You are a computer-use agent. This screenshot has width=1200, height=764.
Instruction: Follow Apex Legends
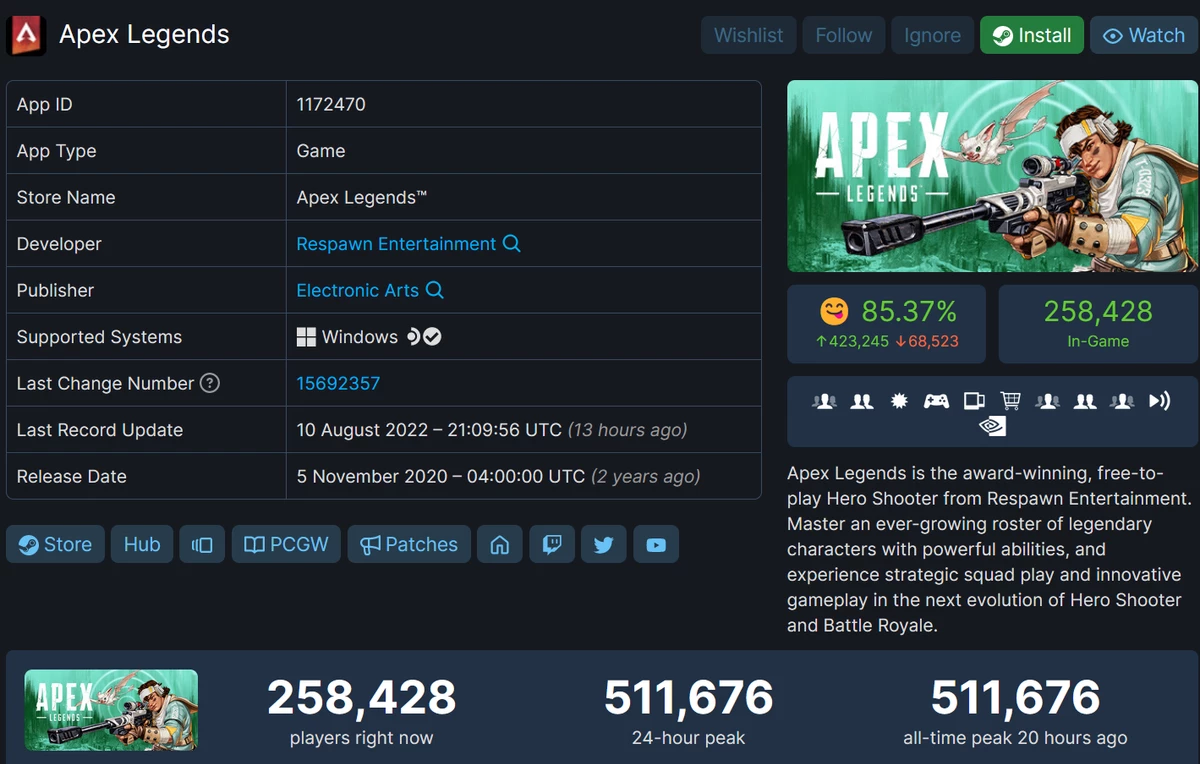pyautogui.click(x=844, y=35)
